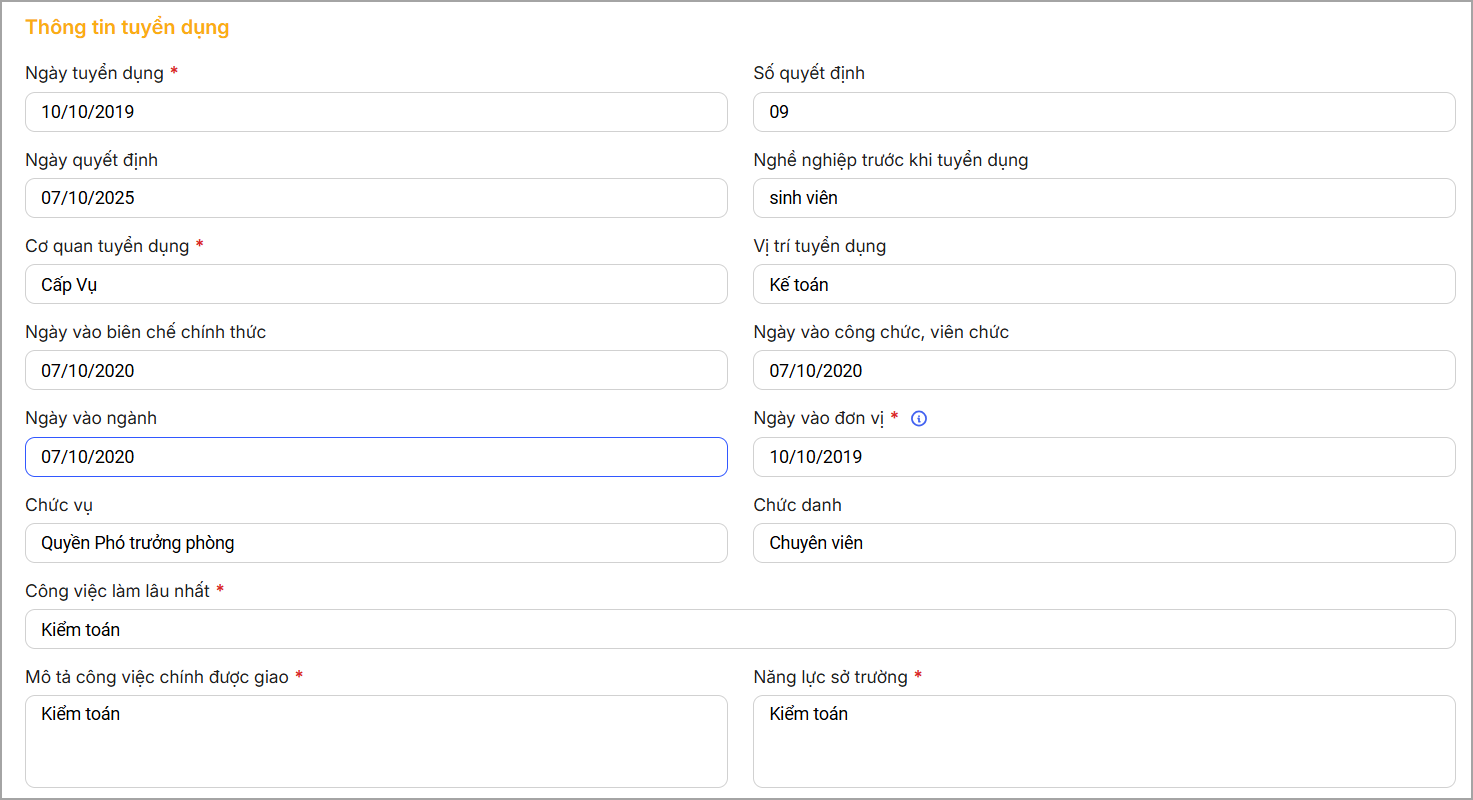Click Mô tả công việc chính được giao textarea
The image size is (1473, 800).
(x=376, y=741)
